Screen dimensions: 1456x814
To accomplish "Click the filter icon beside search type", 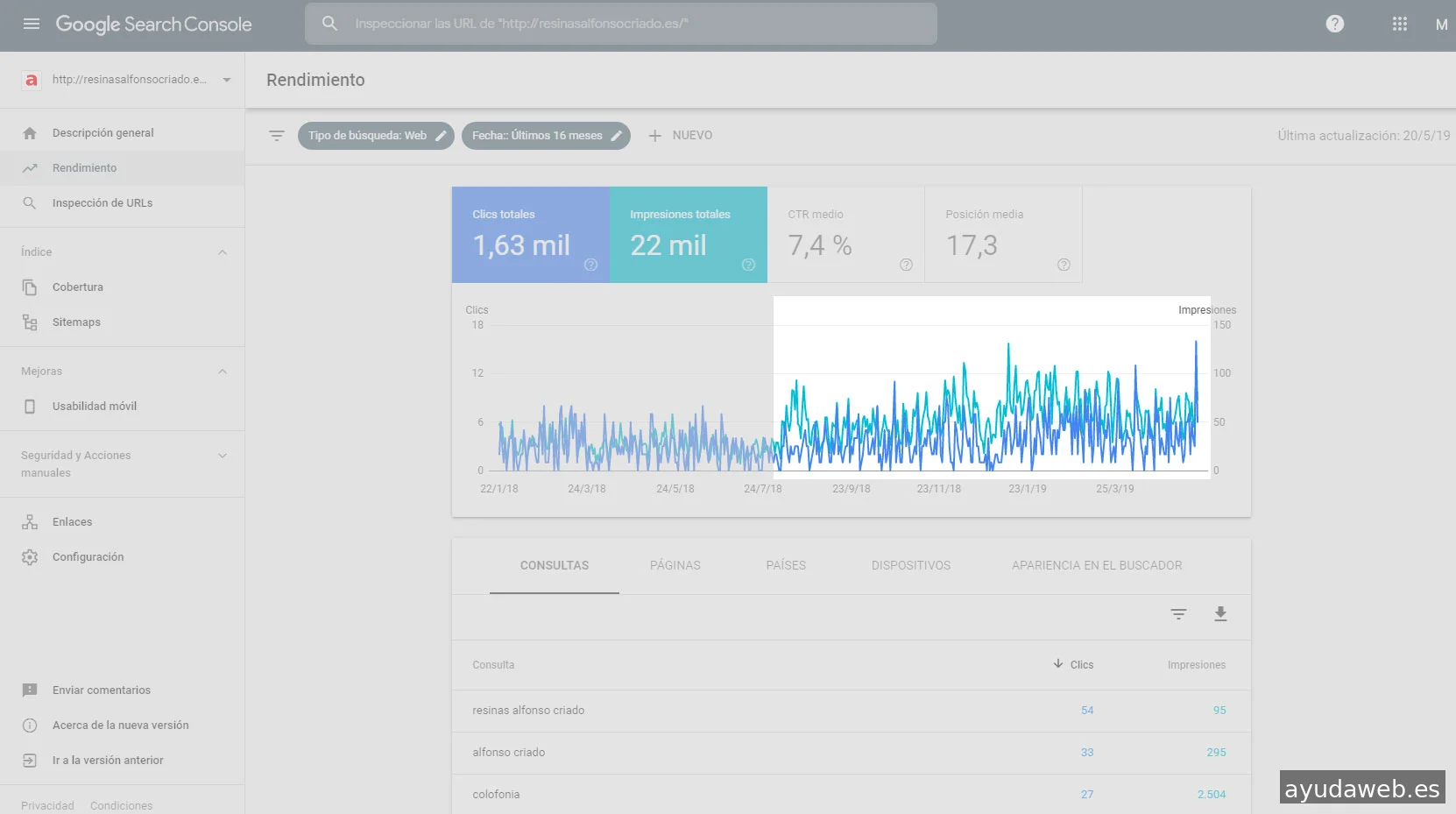I will coord(277,136).
